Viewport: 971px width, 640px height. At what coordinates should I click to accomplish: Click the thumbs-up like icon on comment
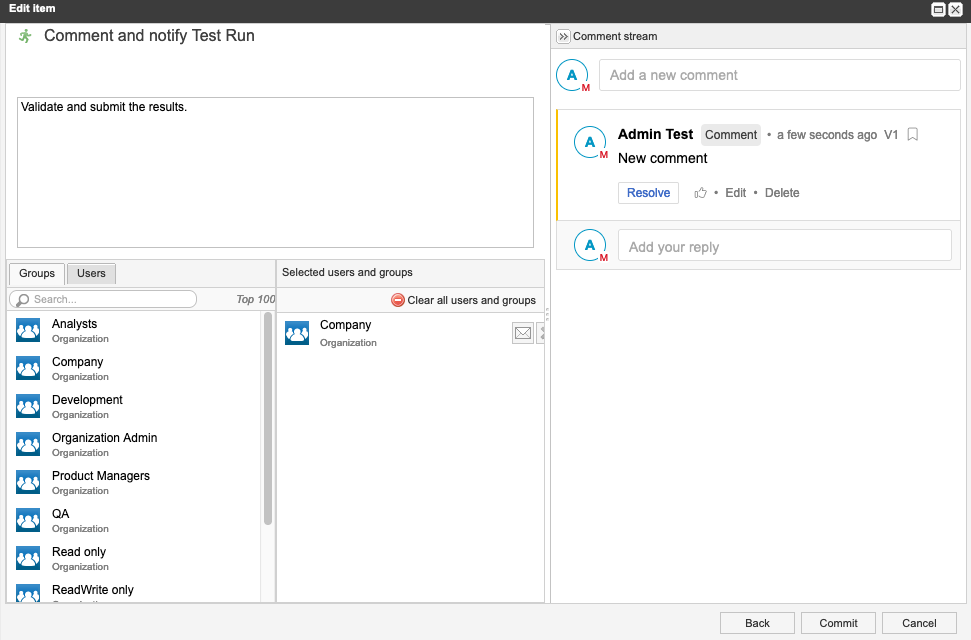click(701, 193)
